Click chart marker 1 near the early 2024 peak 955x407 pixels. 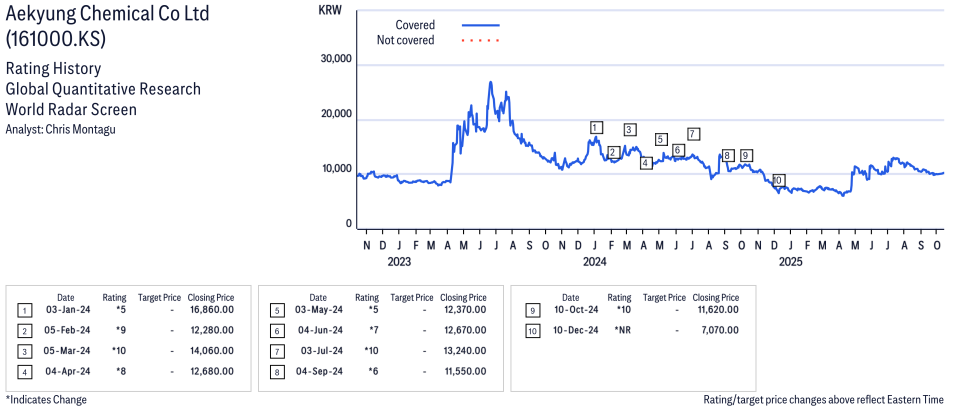pyautogui.click(x=596, y=127)
